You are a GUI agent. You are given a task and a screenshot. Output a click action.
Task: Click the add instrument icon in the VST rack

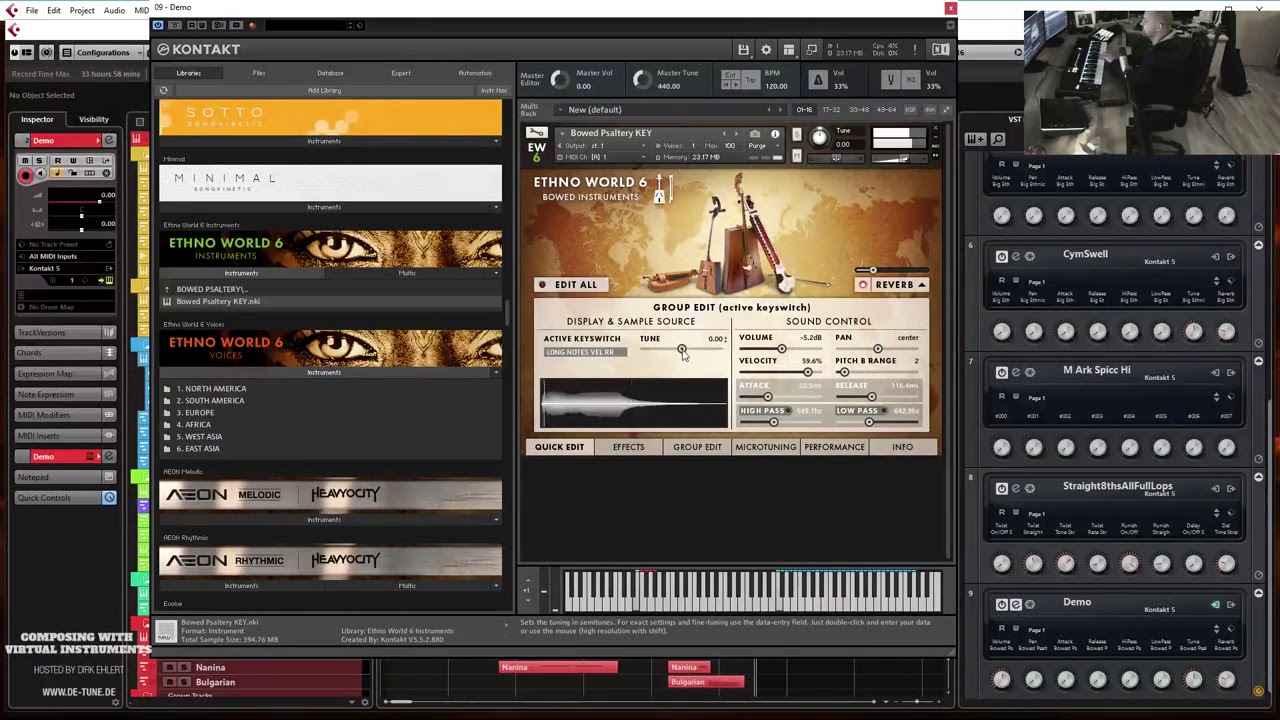coord(974,139)
